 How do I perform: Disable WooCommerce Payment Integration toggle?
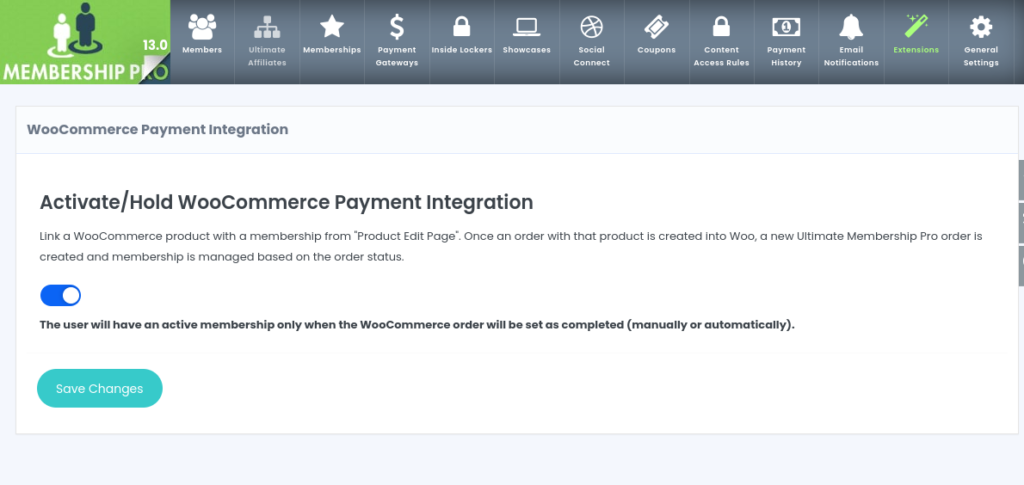click(61, 296)
